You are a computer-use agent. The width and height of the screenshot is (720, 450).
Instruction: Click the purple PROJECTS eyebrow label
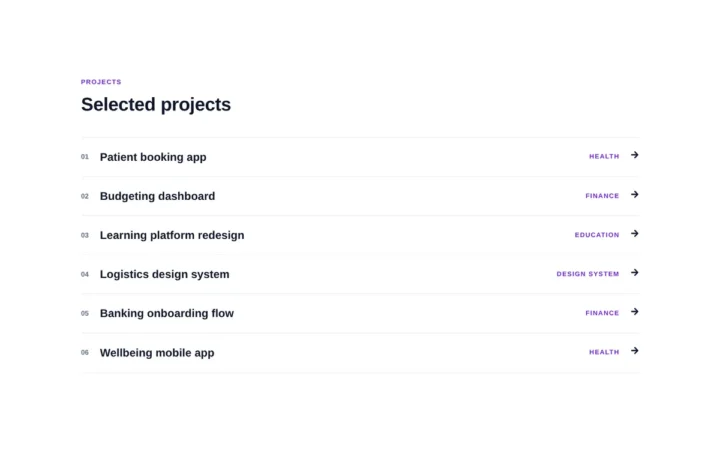tap(101, 82)
